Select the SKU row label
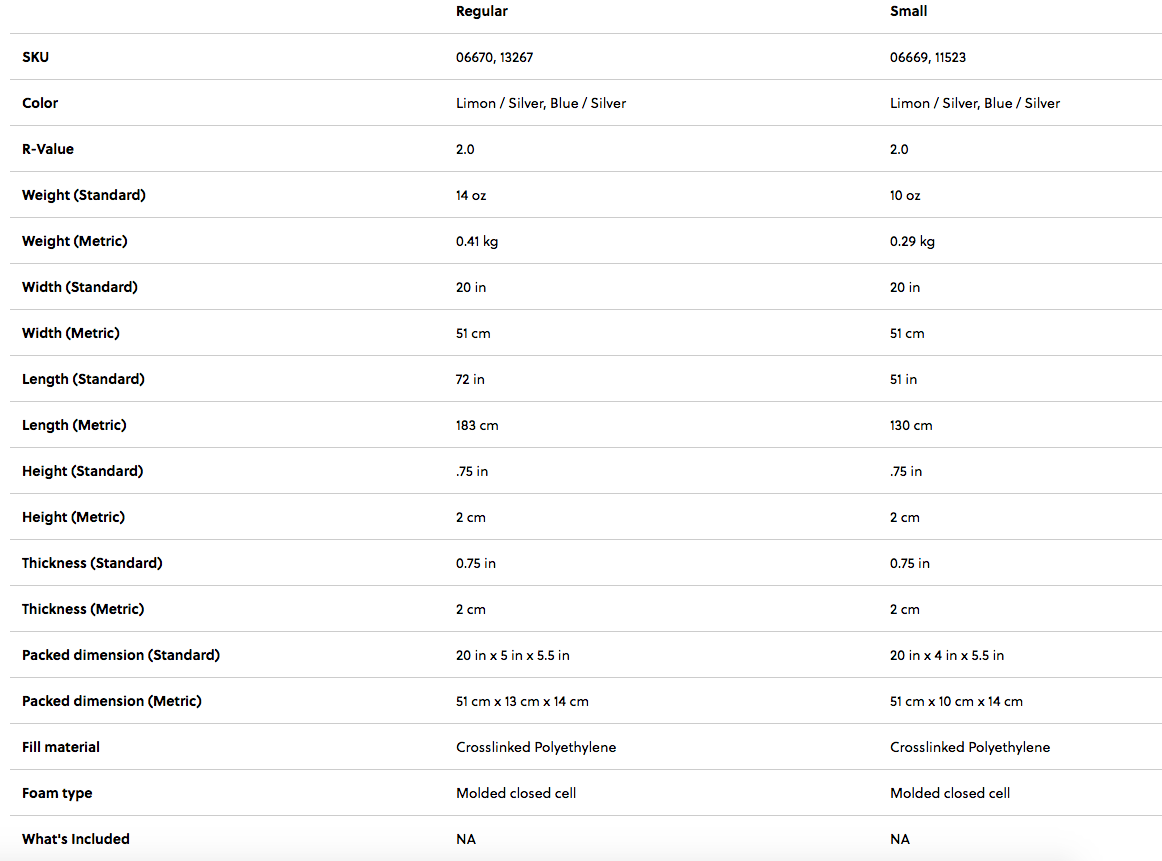This screenshot has width=1162, height=861. [35, 57]
